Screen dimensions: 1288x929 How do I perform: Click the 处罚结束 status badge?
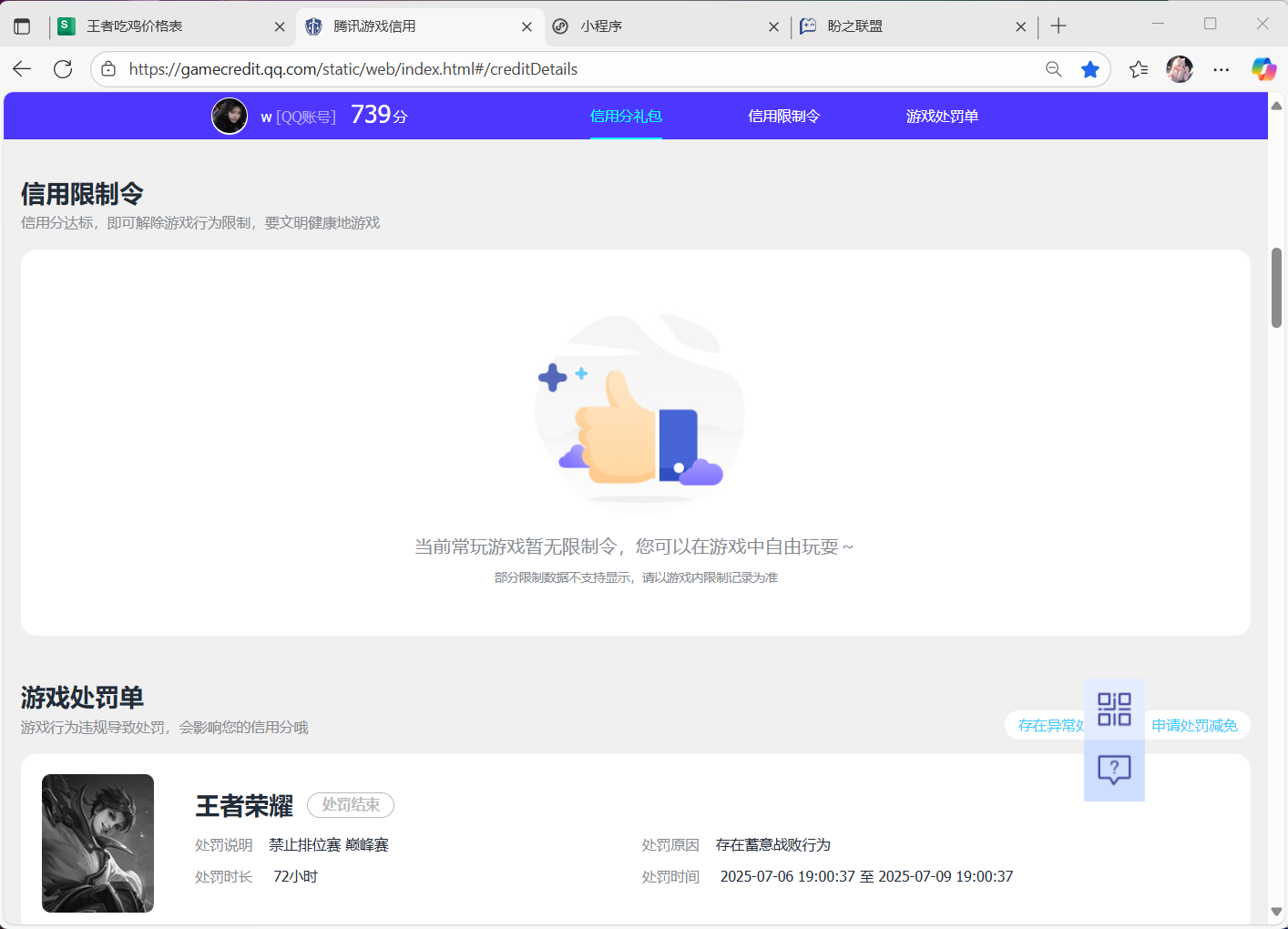351,805
